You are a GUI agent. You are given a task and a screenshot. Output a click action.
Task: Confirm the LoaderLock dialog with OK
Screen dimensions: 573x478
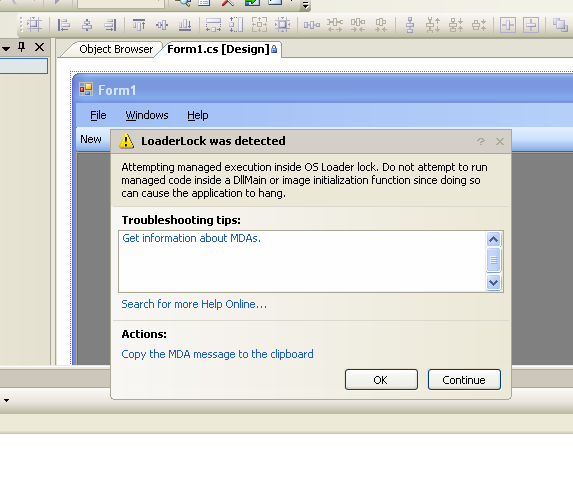click(381, 380)
